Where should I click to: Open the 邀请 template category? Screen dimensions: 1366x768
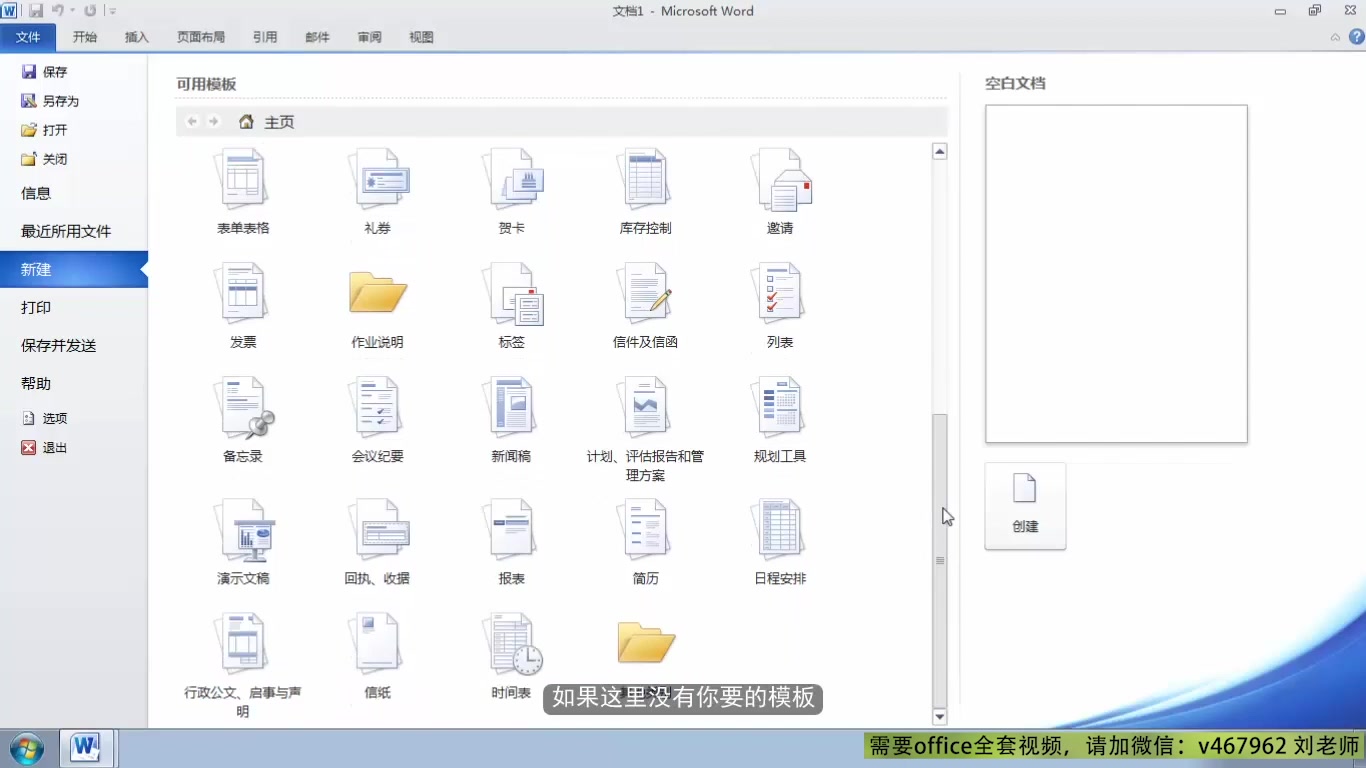[779, 192]
